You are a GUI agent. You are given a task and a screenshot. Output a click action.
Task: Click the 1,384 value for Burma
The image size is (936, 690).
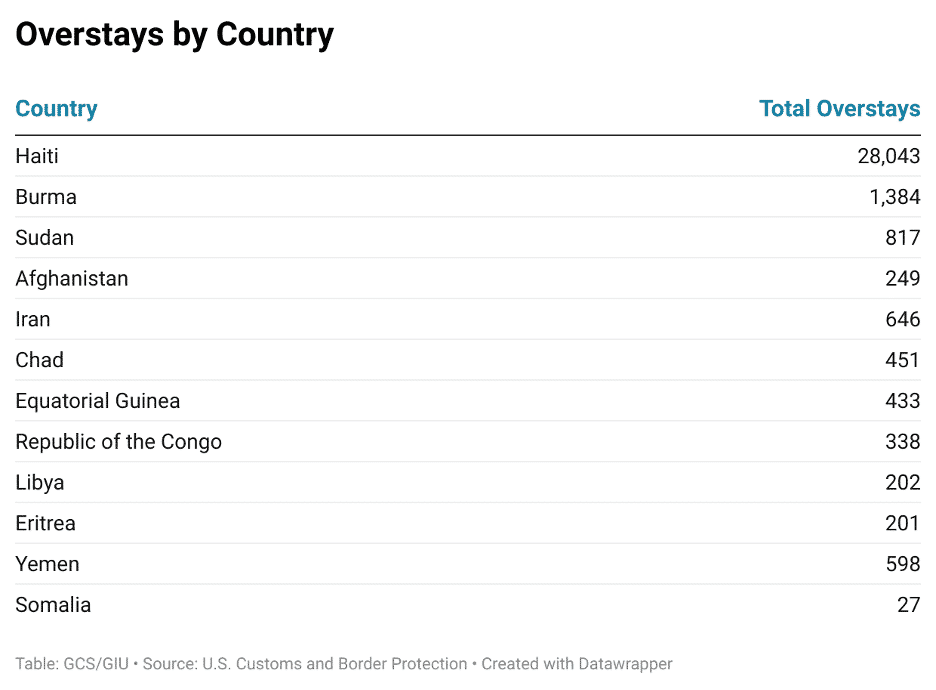tap(894, 197)
